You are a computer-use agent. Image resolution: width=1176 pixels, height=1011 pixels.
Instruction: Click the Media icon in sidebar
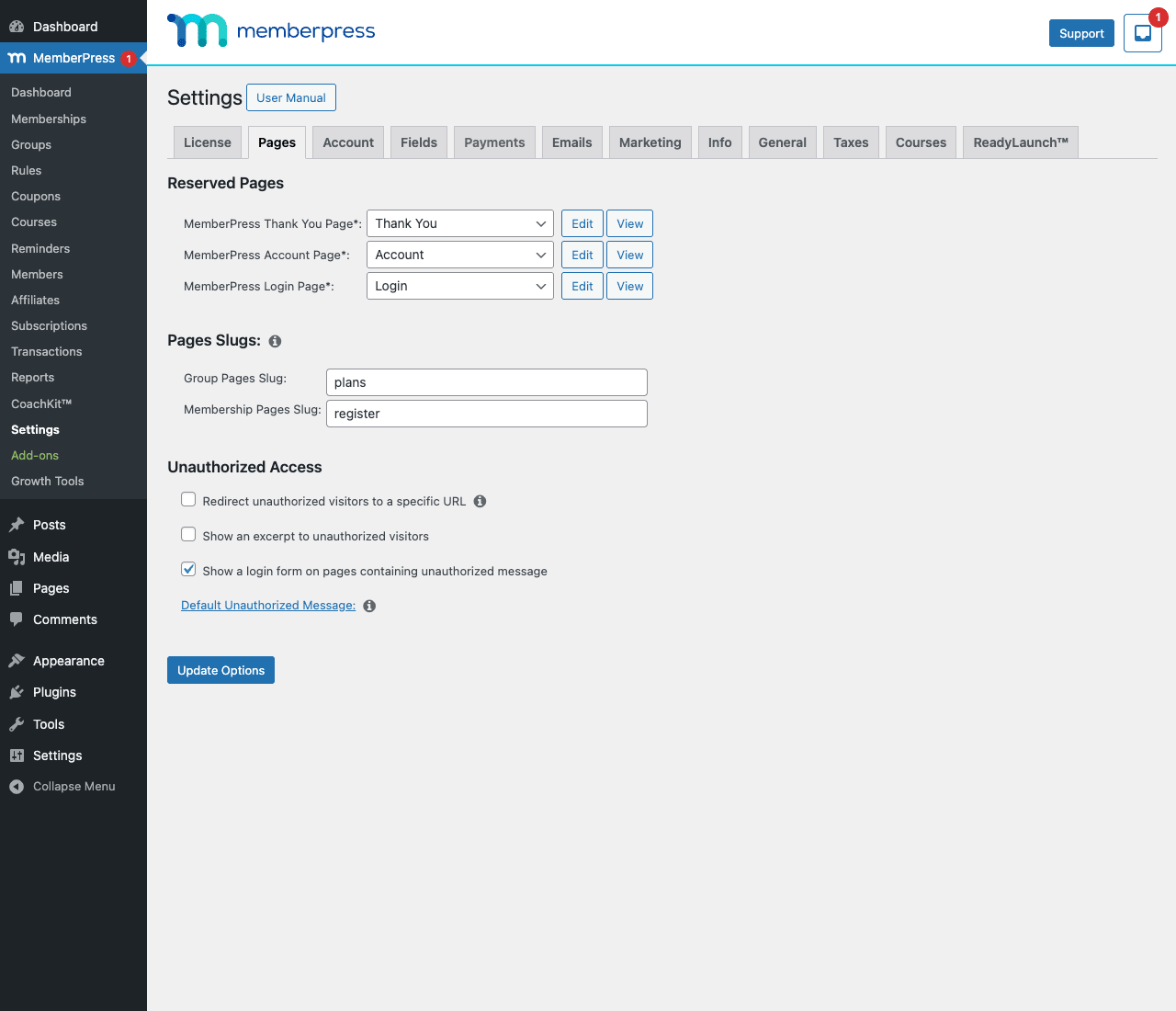(17, 557)
